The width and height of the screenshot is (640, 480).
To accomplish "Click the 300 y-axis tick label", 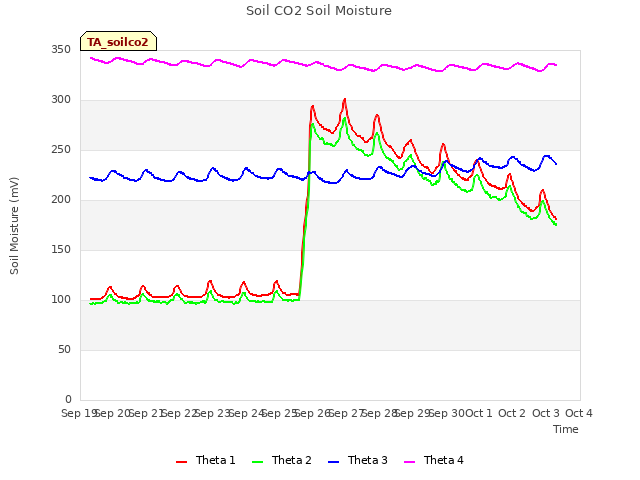I will (x=61, y=100).
